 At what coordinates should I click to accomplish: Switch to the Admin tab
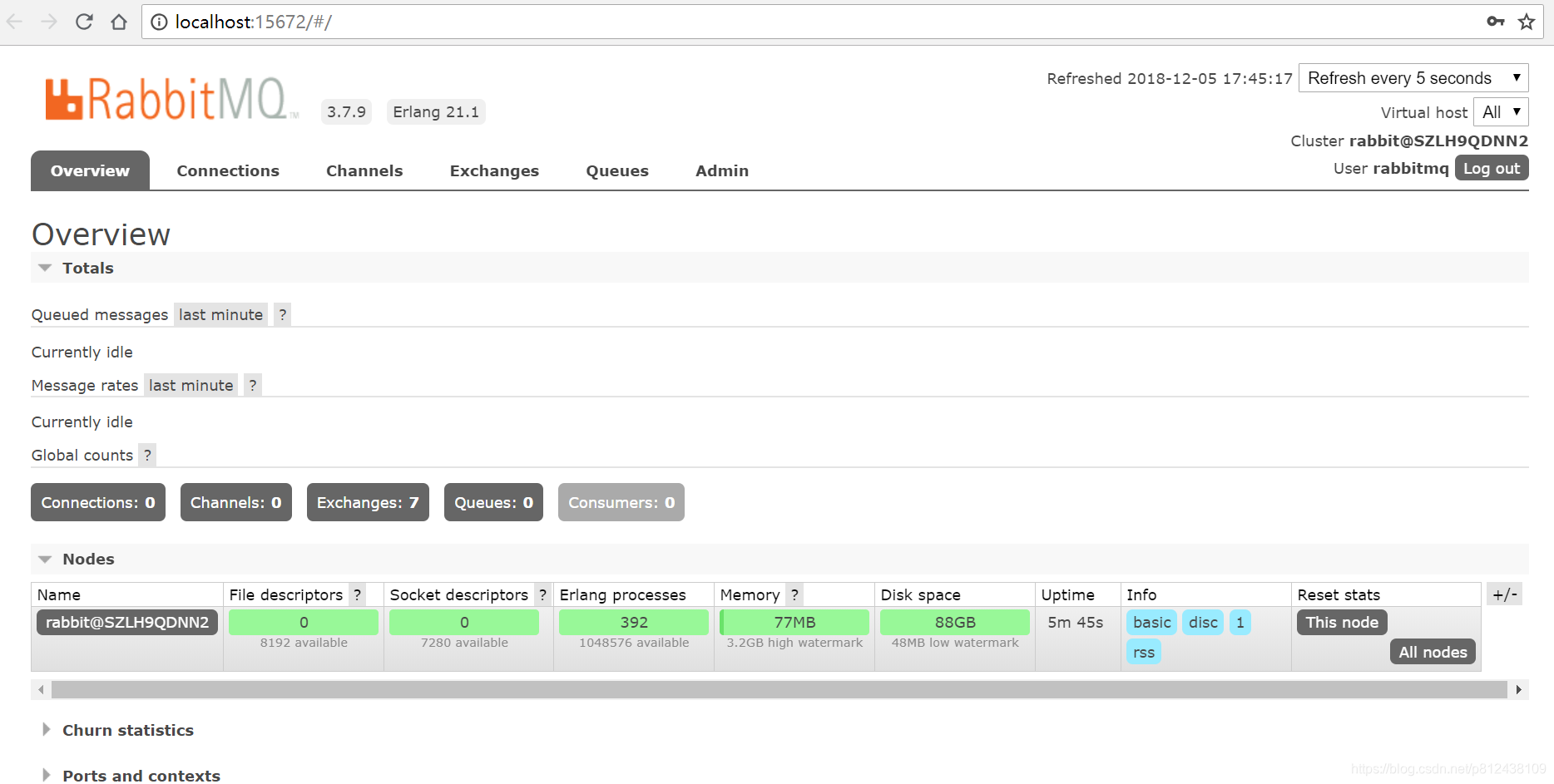(722, 170)
